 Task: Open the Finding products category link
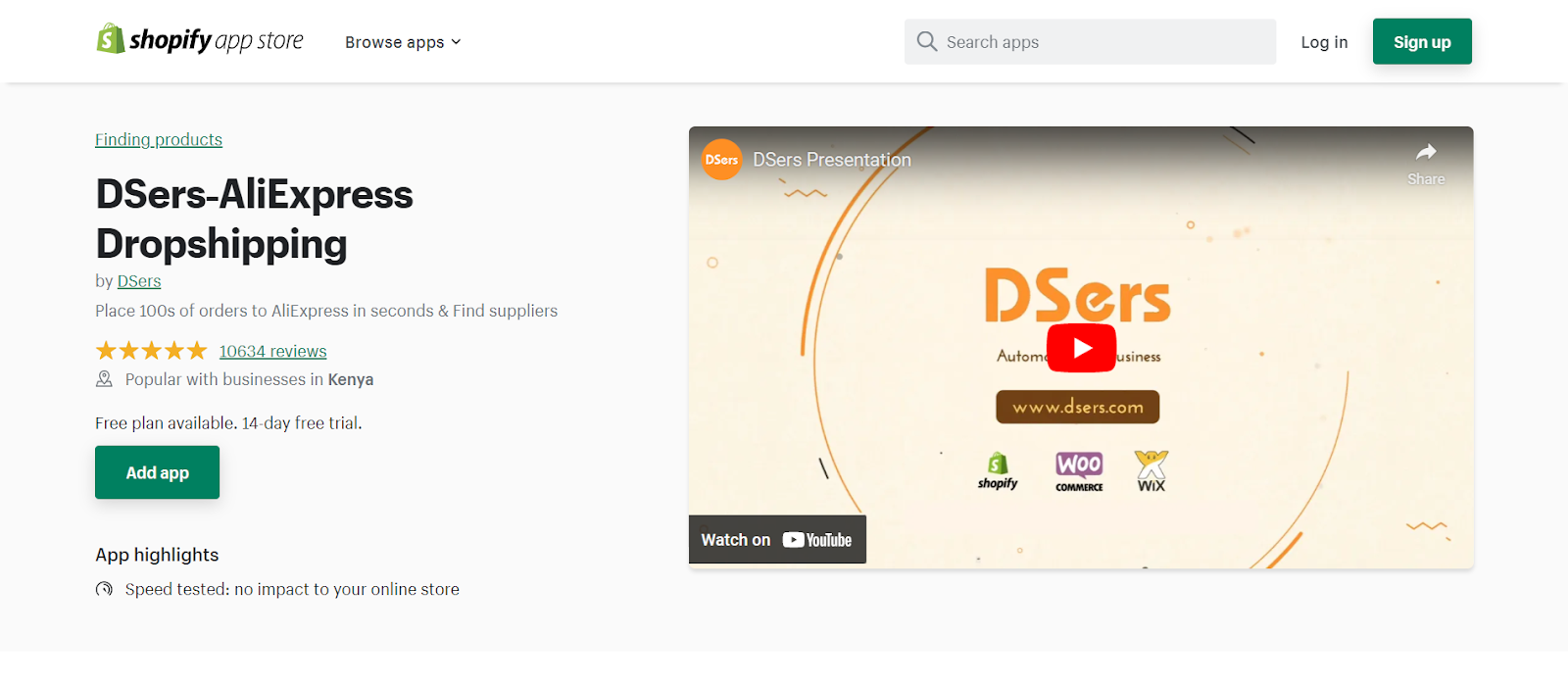point(159,139)
